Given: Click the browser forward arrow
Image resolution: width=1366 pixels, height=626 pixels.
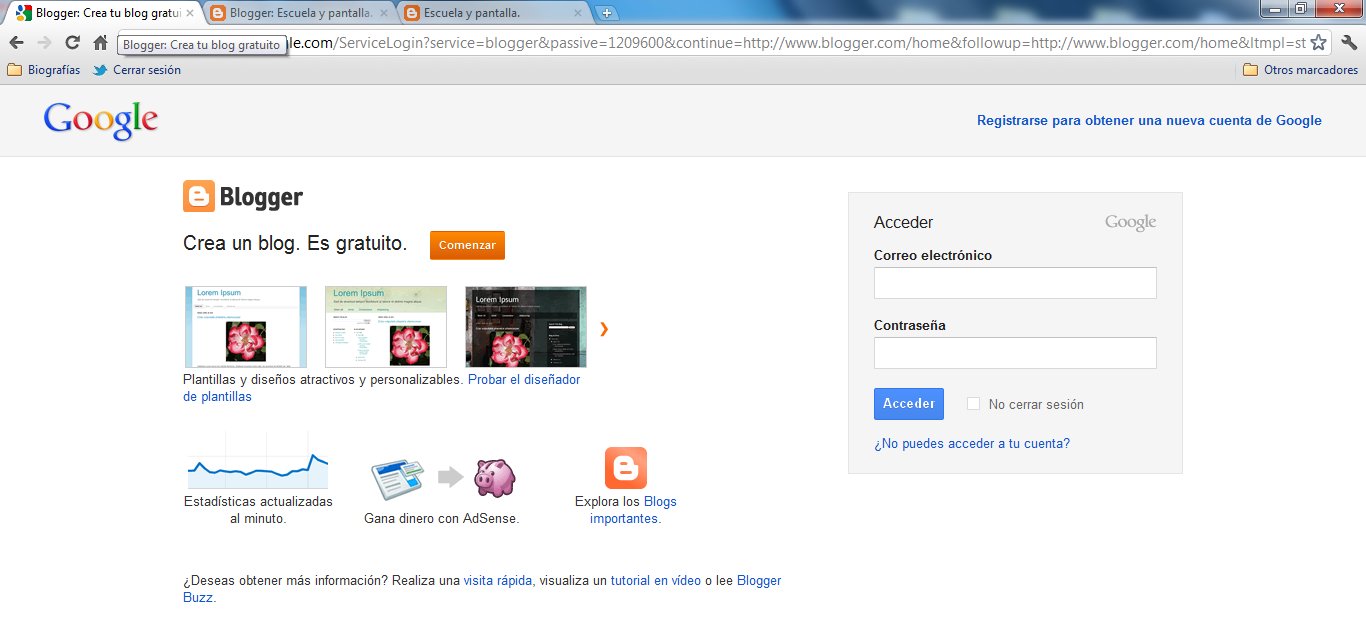Looking at the screenshot, I should tap(44, 43).
